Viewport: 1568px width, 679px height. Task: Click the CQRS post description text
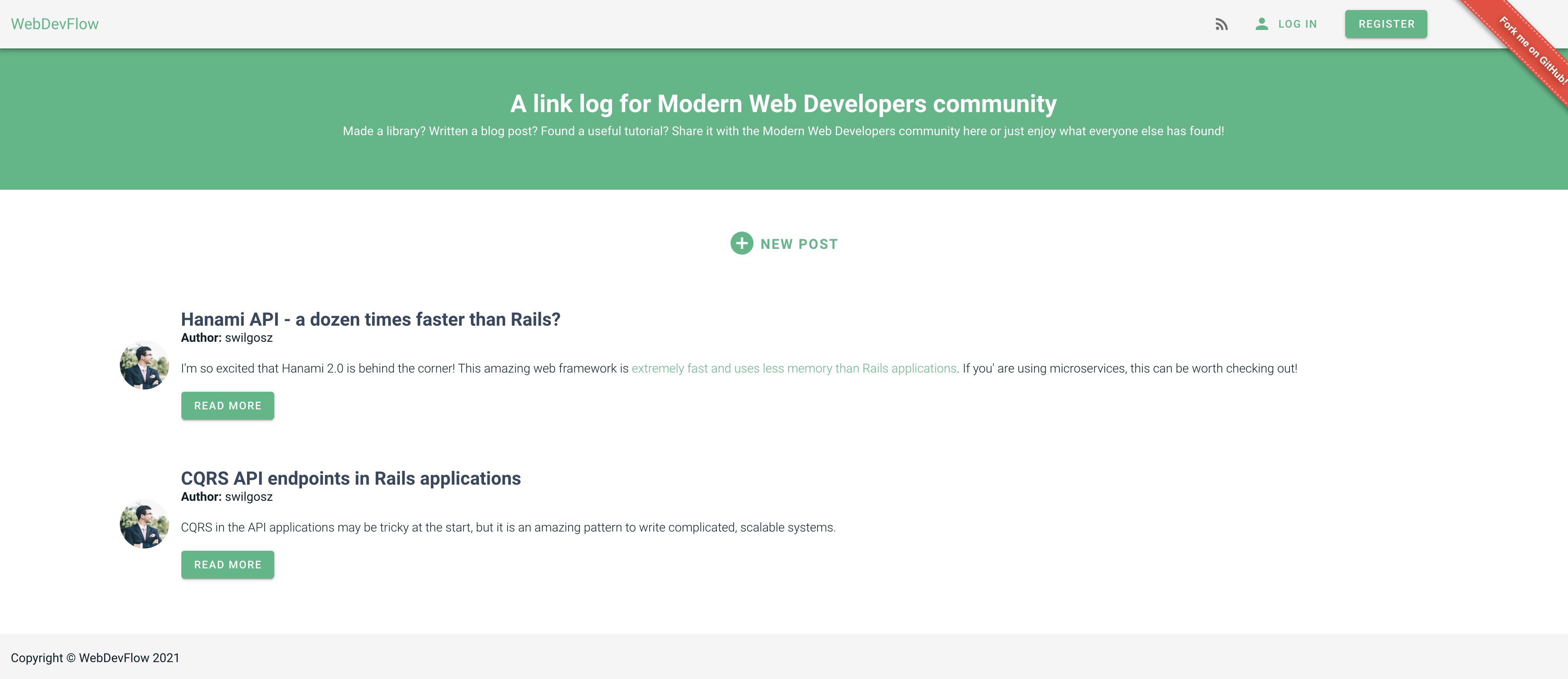point(508,528)
